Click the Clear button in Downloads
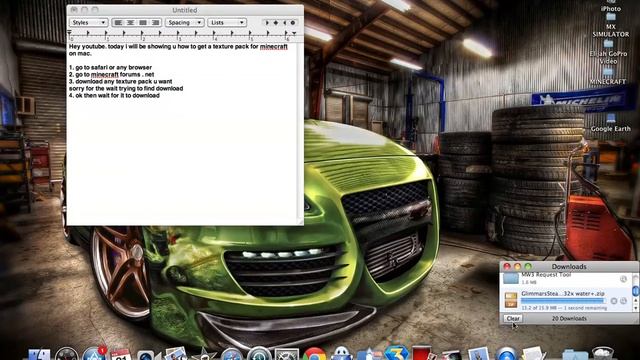The width and height of the screenshot is (640, 360). [513, 318]
